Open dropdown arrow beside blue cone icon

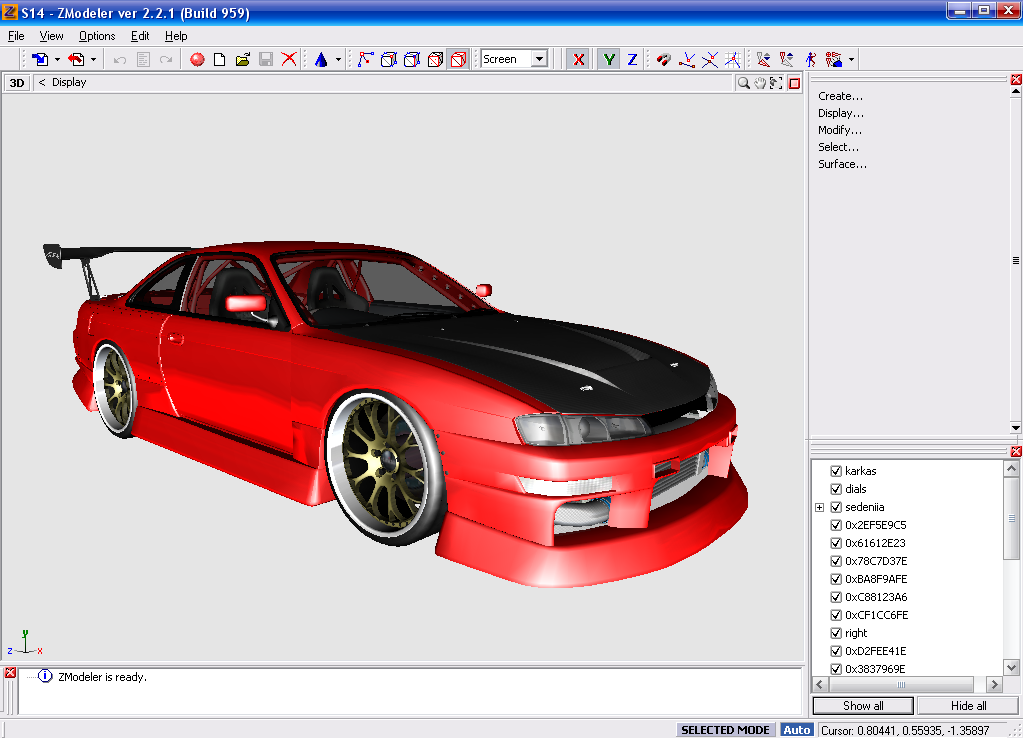pos(338,60)
